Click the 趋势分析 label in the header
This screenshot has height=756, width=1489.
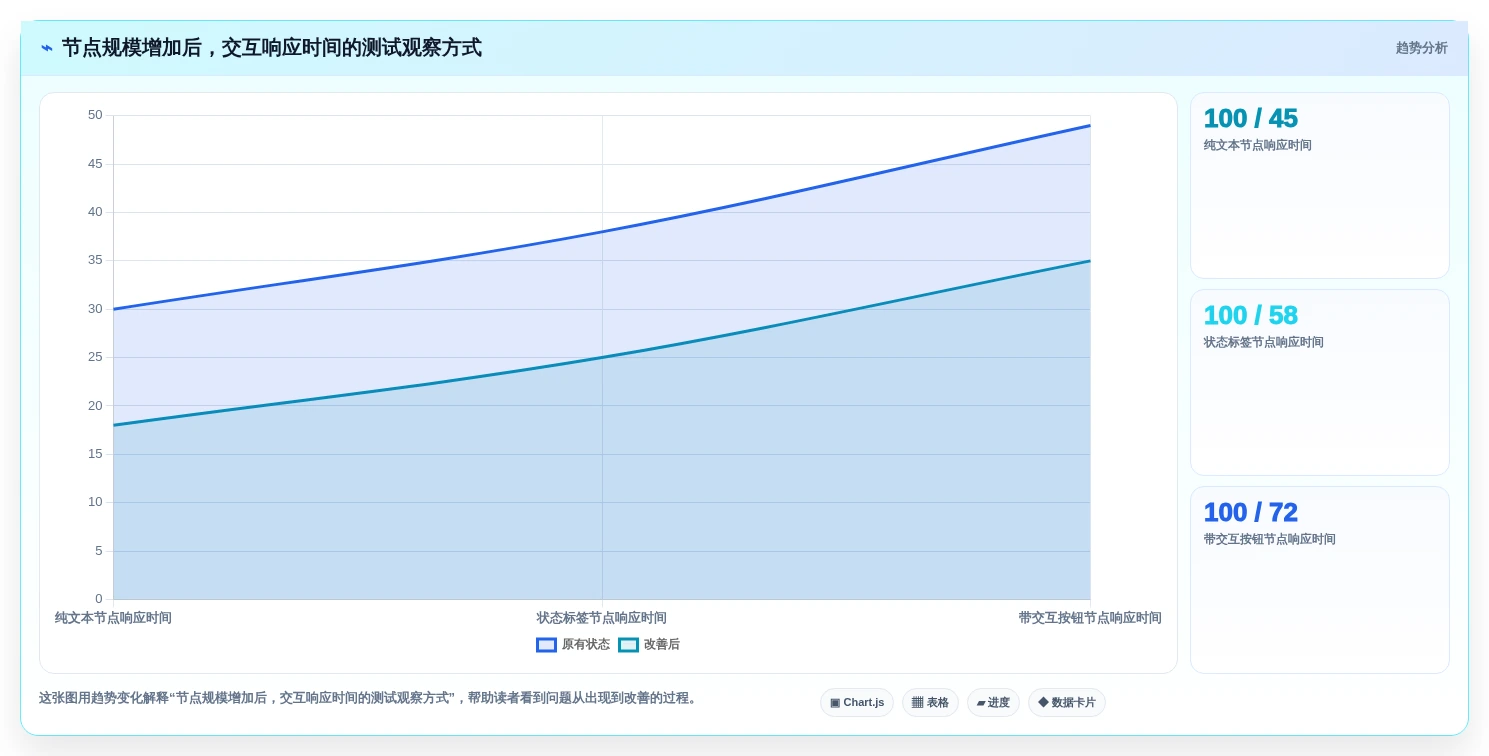tap(1421, 48)
